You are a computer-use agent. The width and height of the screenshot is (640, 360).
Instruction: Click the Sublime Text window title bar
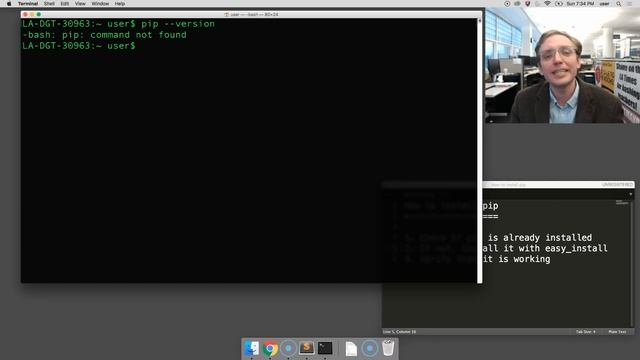click(x=558, y=184)
